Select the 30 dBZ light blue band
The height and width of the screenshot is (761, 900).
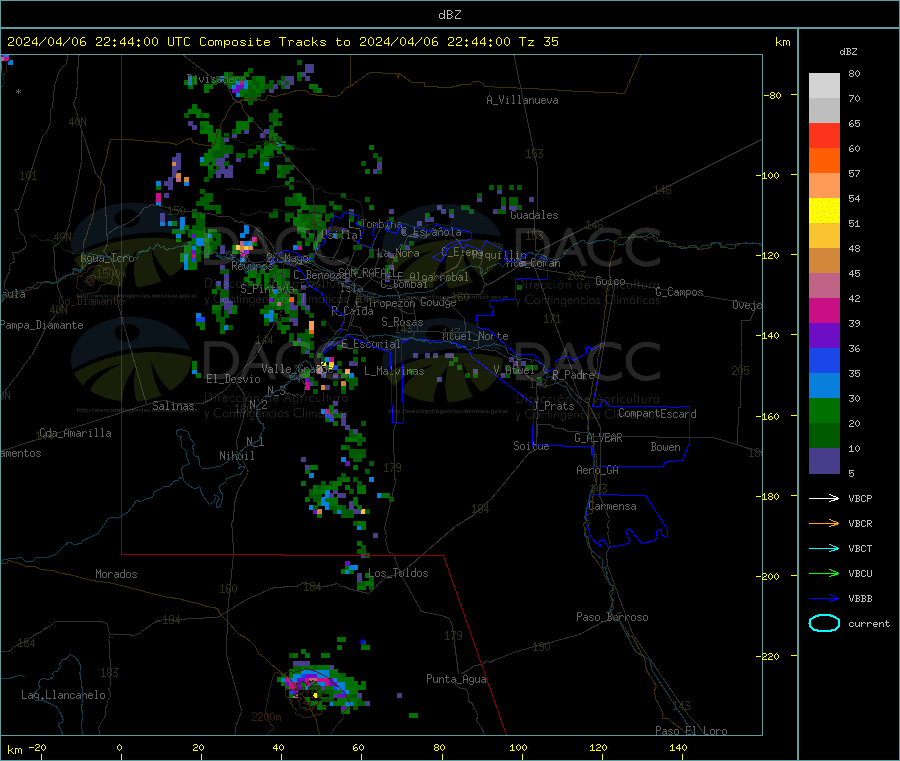point(824,386)
